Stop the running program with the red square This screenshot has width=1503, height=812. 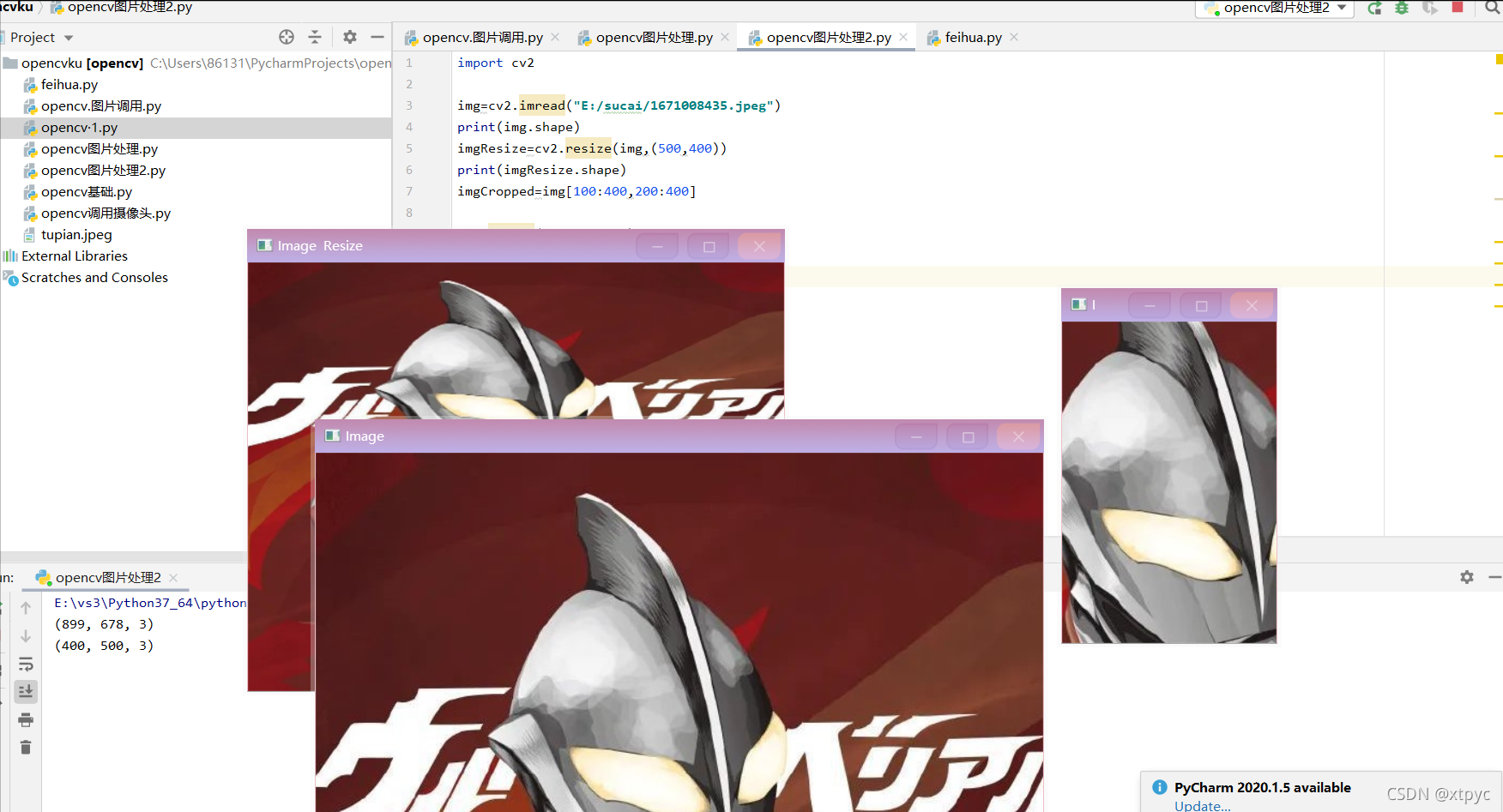(x=1458, y=7)
